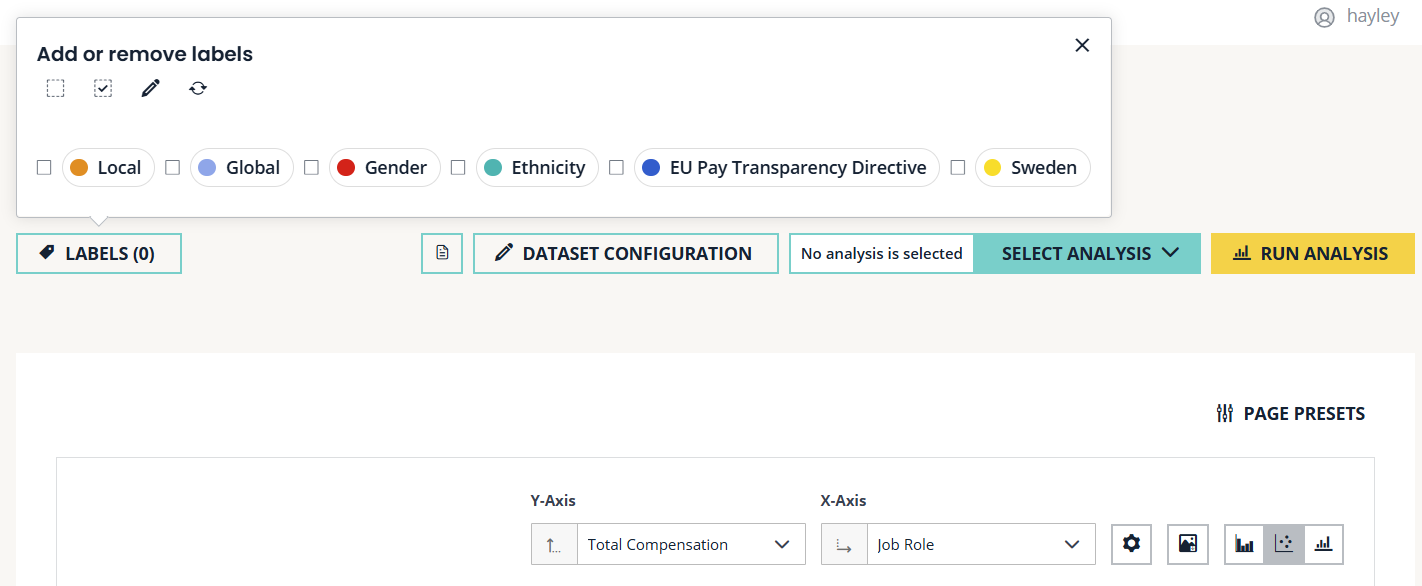This screenshot has width=1422, height=586.
Task: Open chart settings gear icon
Action: point(1131,544)
